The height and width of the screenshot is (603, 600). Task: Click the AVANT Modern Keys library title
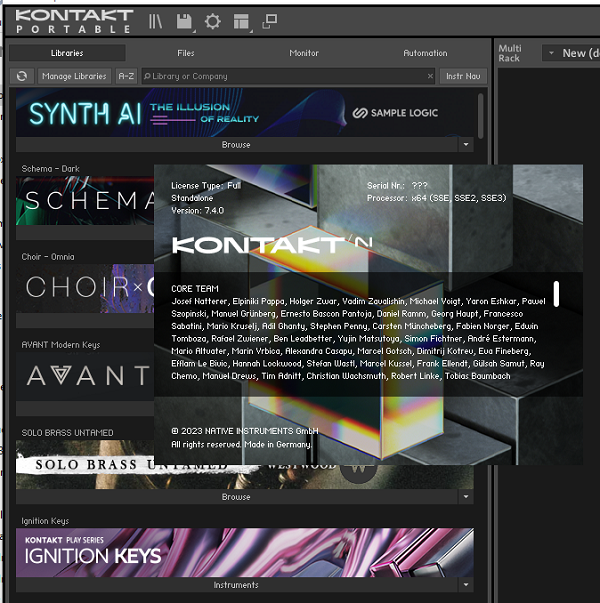coord(61,345)
